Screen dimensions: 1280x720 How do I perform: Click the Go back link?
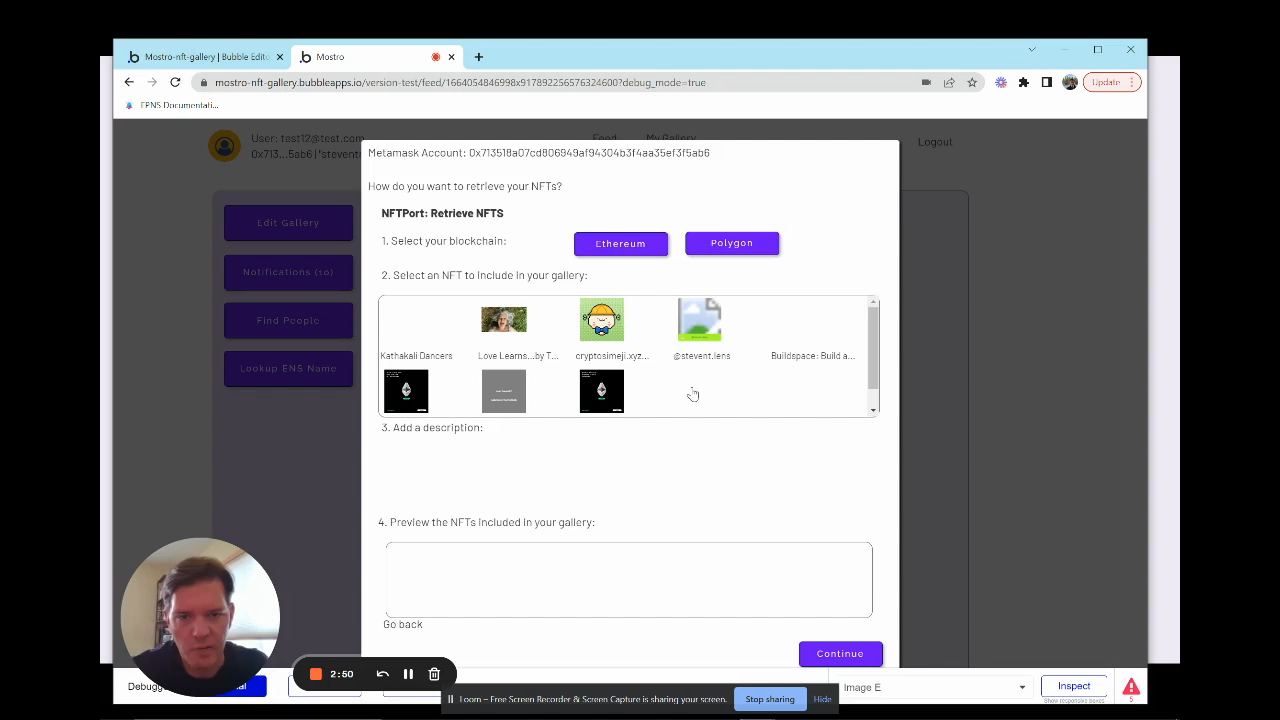(403, 624)
